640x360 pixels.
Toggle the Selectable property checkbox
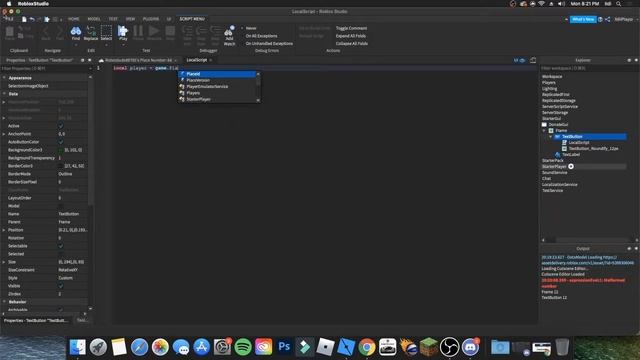click(61, 246)
